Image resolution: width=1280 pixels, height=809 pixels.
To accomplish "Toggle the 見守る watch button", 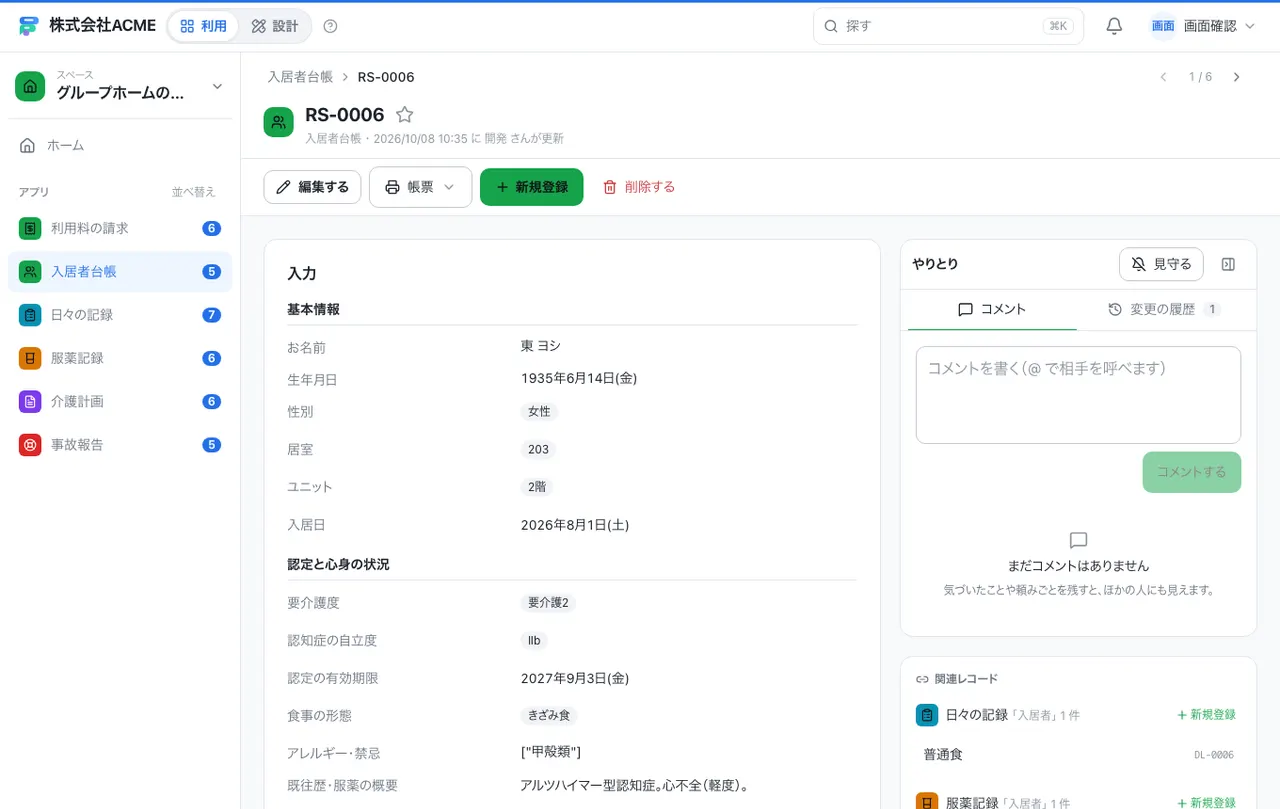I will pyautogui.click(x=1161, y=264).
